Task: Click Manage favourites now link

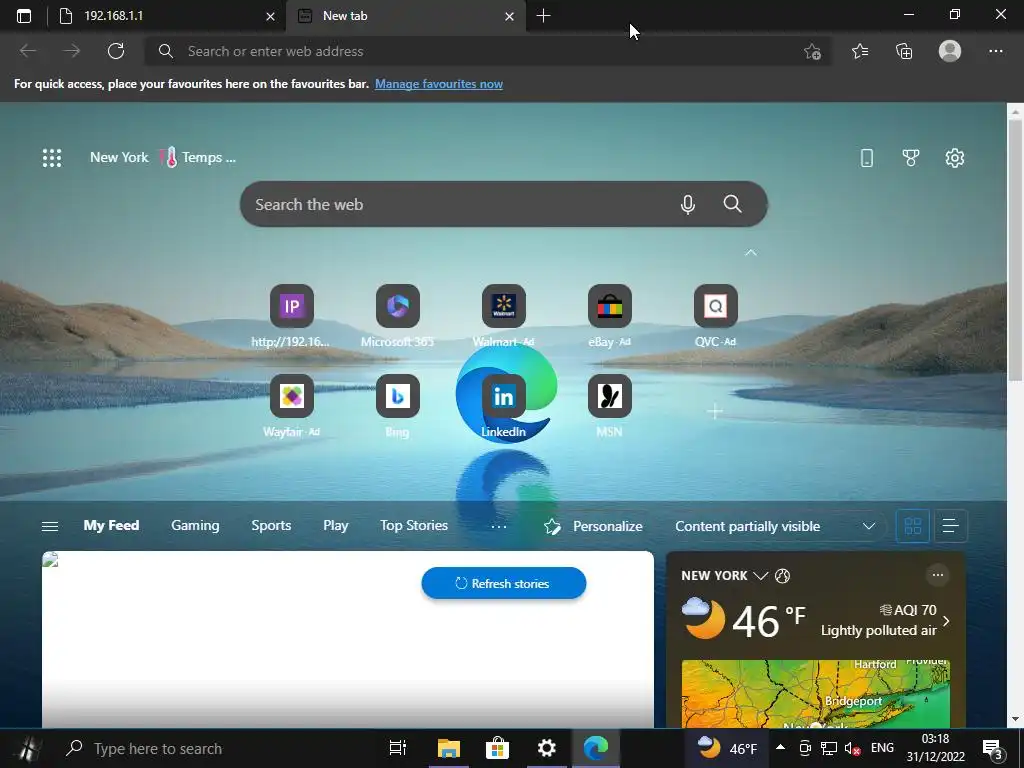Action: 438,84
